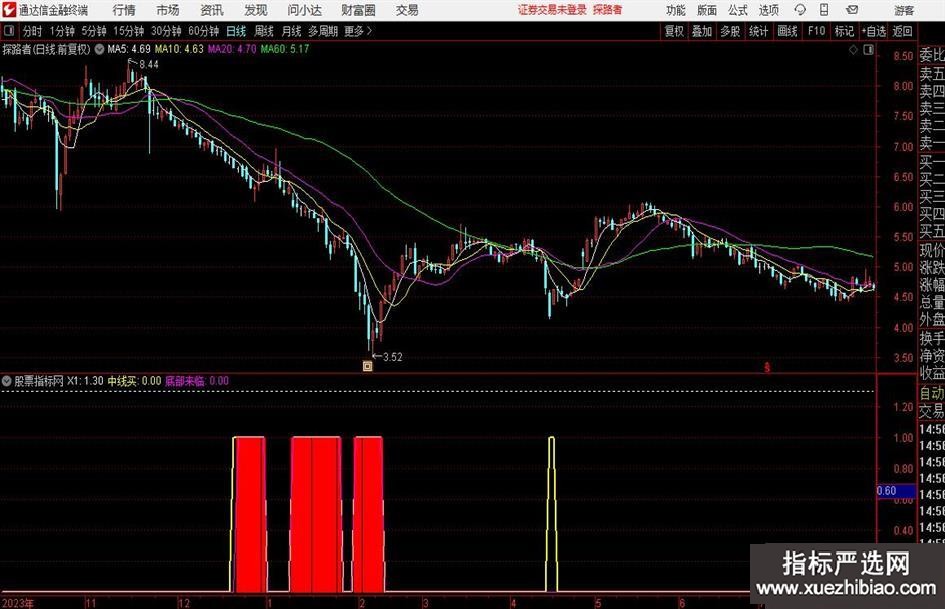This screenshot has width=945, height=609.
Task: Open the 版面 menu
Action: click(x=707, y=10)
